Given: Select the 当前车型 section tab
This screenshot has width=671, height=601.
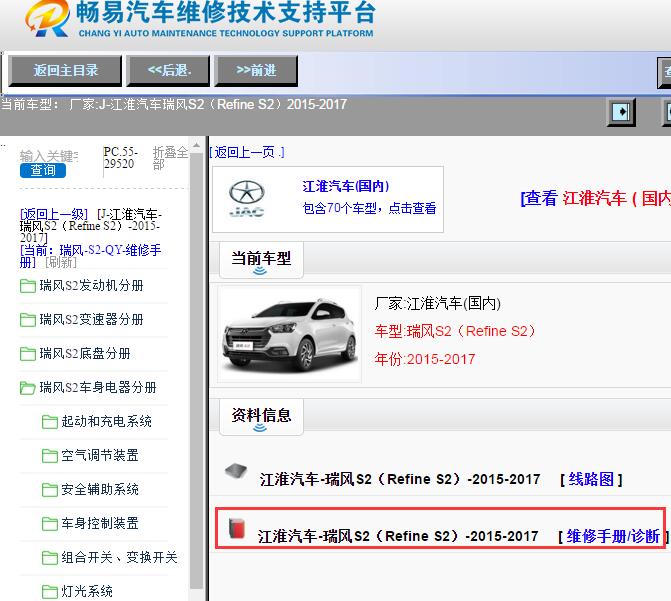Looking at the screenshot, I should point(261,260).
